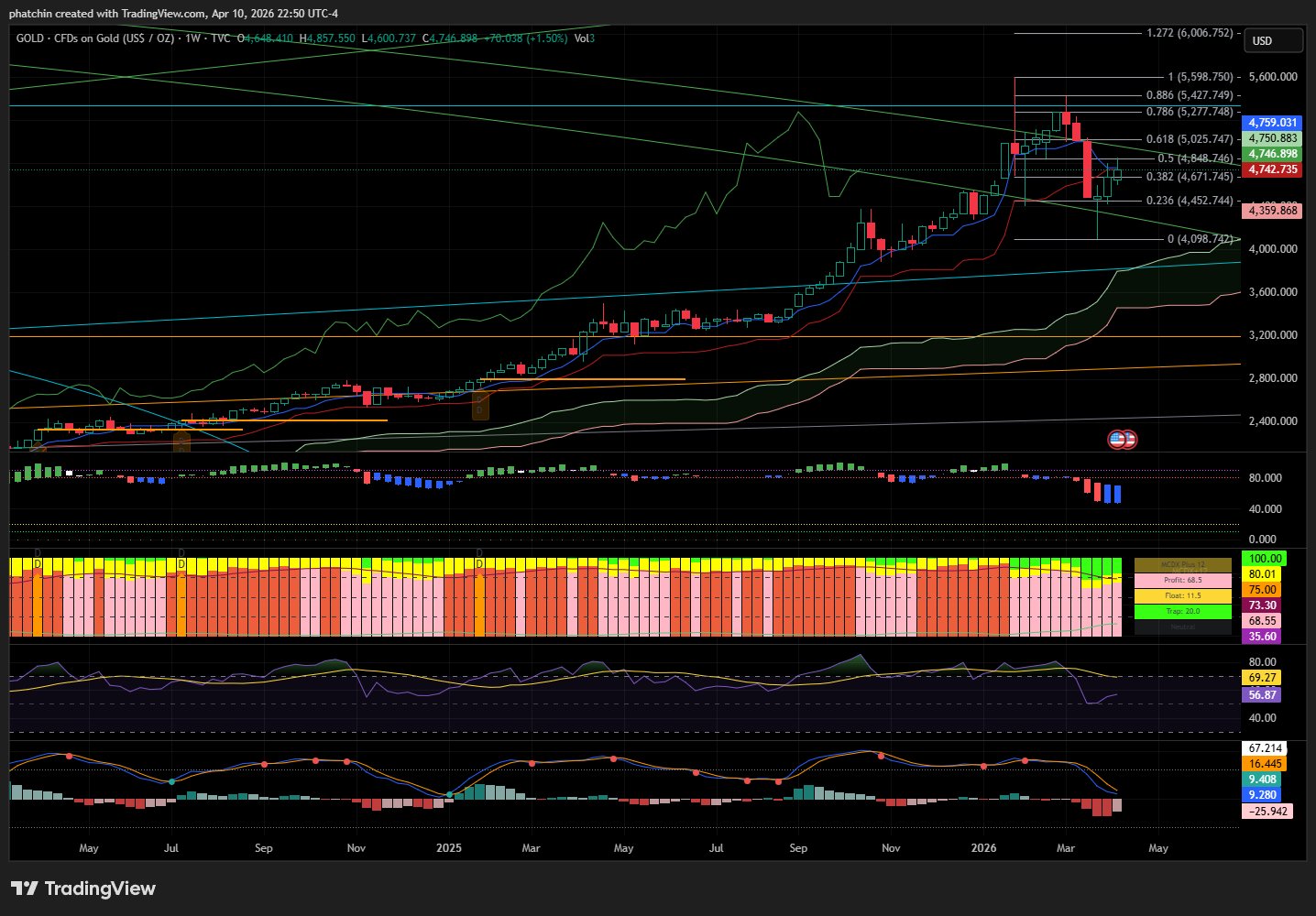Screen dimensions: 1316x916
Task: Click the blue 4,759.031 price label
Action: [1272, 123]
